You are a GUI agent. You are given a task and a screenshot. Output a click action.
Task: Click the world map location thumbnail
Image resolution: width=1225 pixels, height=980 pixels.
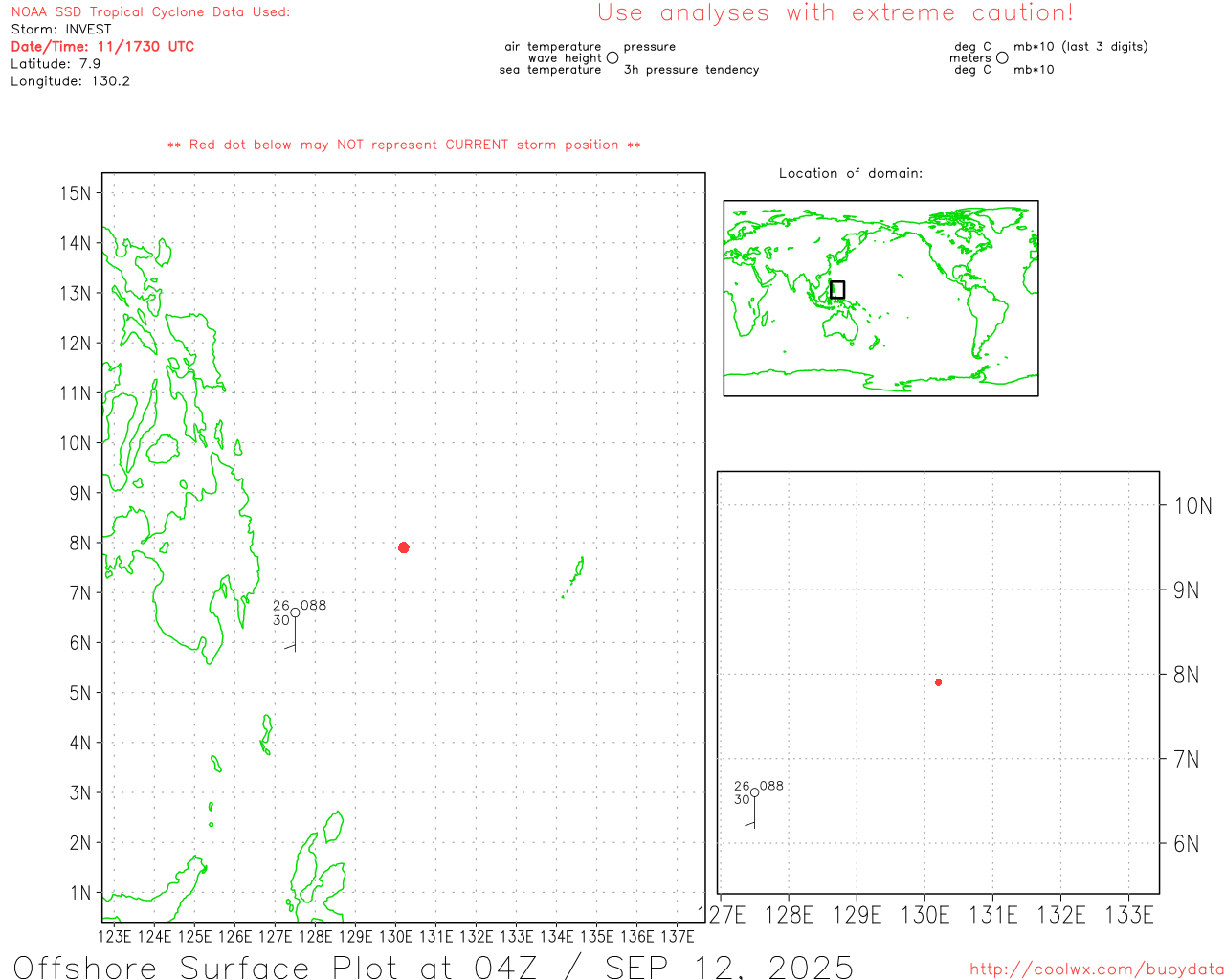(x=880, y=299)
